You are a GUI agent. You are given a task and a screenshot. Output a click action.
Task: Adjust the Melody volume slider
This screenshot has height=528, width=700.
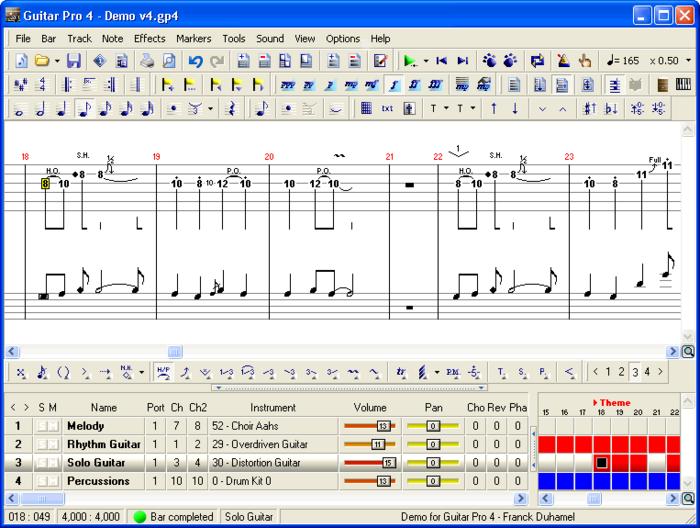point(370,426)
